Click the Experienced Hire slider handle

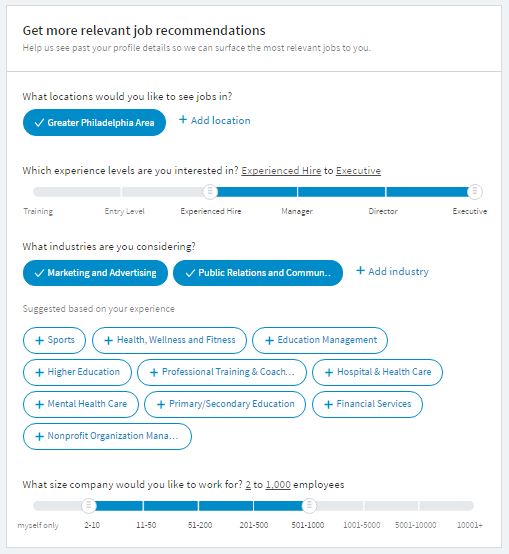(210, 191)
